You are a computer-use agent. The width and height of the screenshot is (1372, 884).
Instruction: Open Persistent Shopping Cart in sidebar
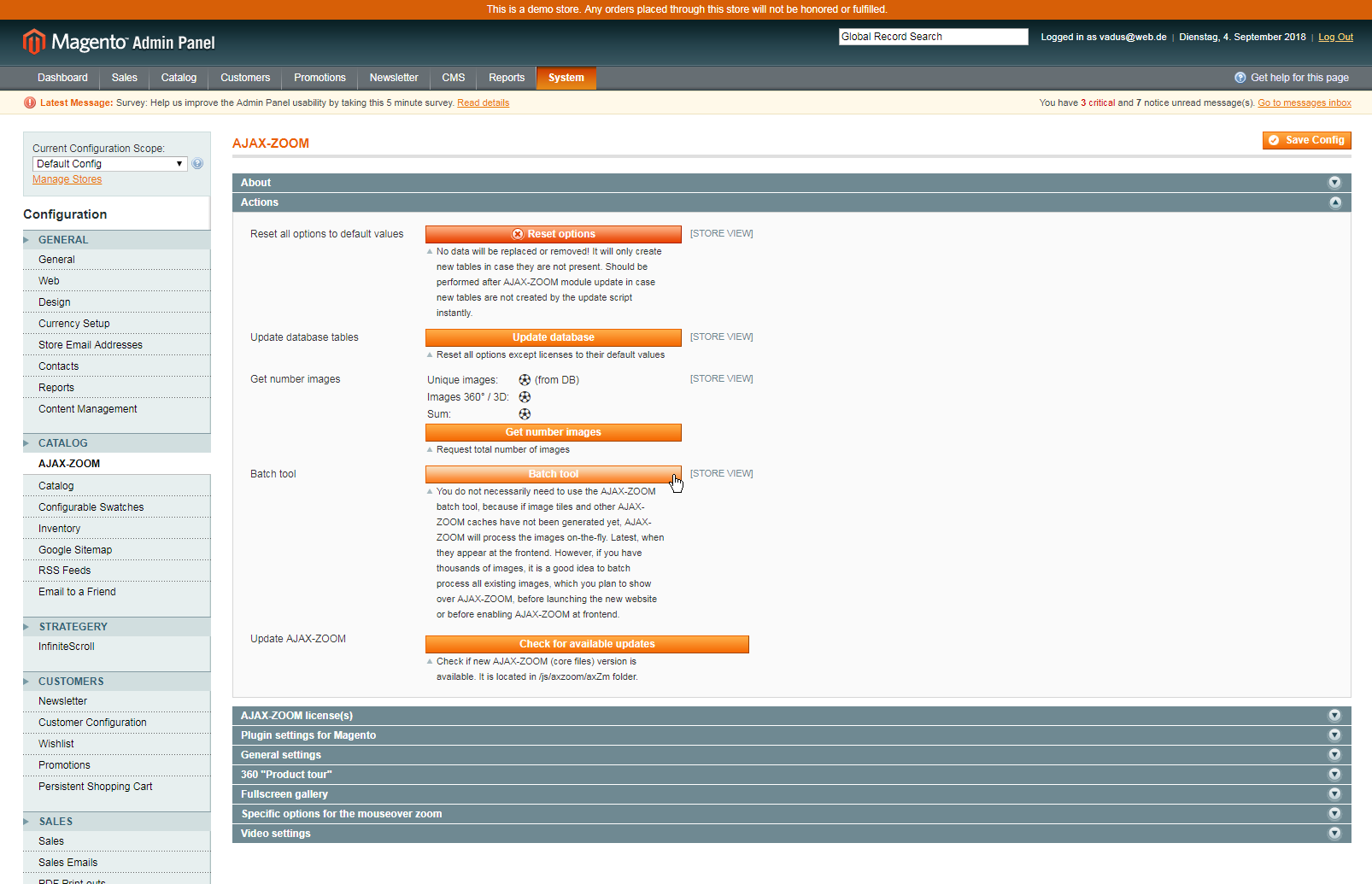point(116,787)
